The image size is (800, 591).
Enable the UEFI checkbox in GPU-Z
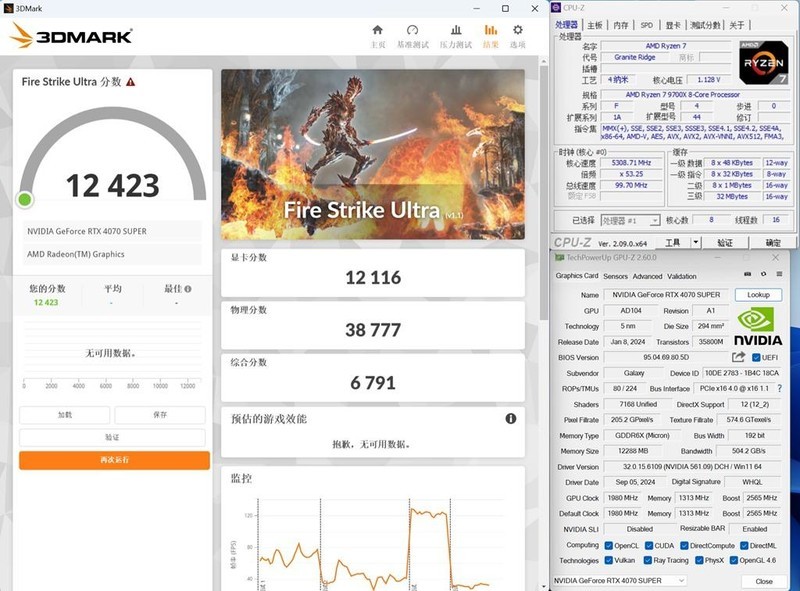(756, 357)
